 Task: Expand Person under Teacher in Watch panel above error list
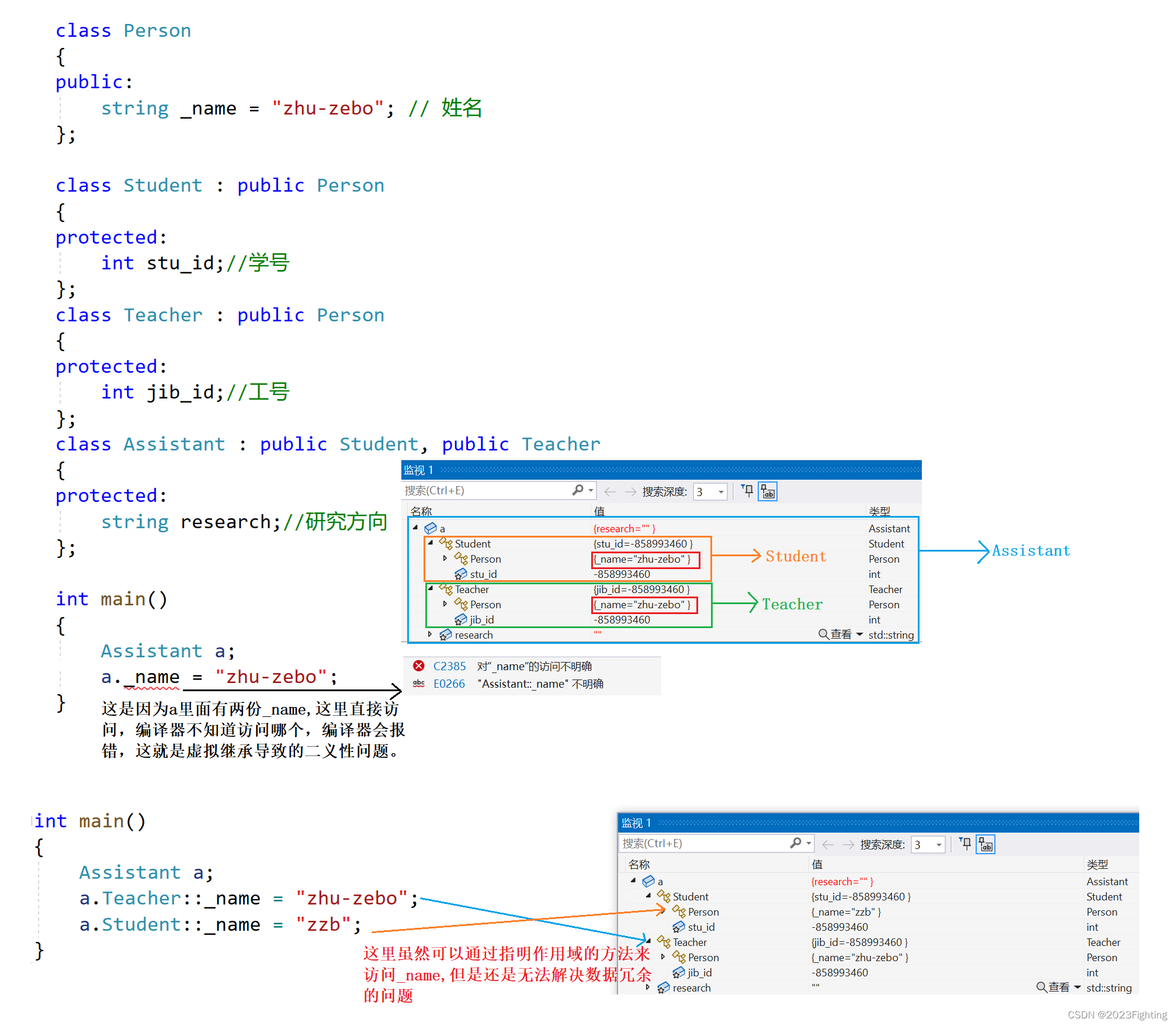445,604
